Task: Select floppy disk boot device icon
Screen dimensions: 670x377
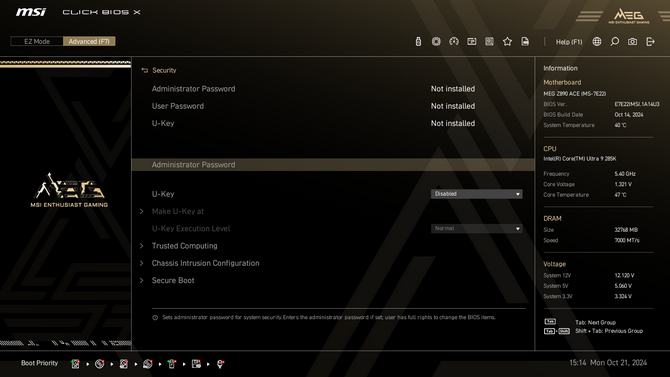Action: [196, 364]
